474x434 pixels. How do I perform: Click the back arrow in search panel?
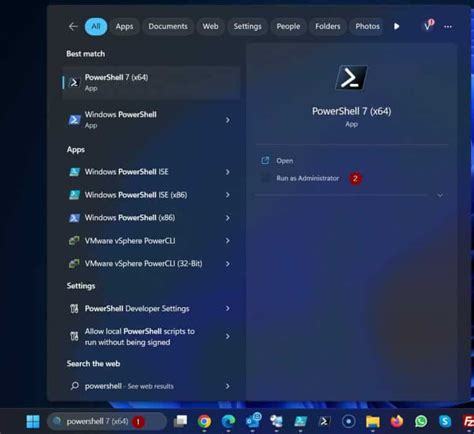pos(73,26)
